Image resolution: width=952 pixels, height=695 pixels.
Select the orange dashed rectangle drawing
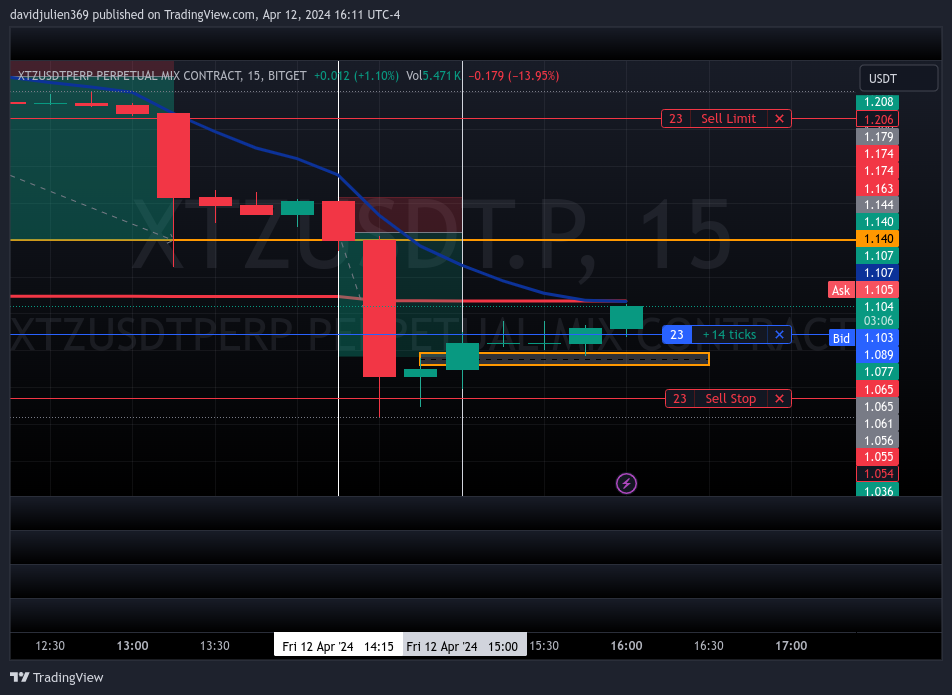coord(564,359)
